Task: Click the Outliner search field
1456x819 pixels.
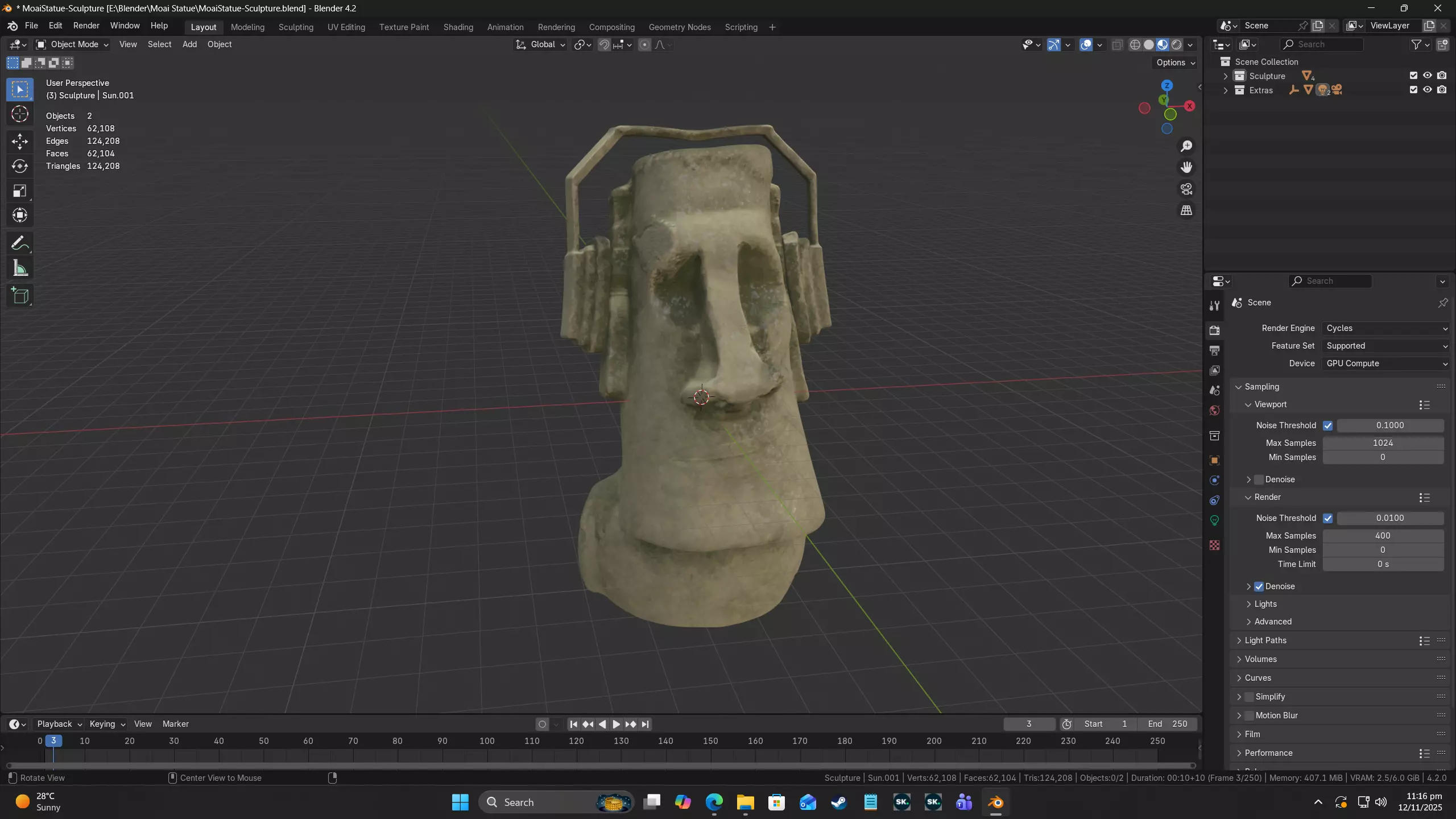Action: tap(1321, 44)
